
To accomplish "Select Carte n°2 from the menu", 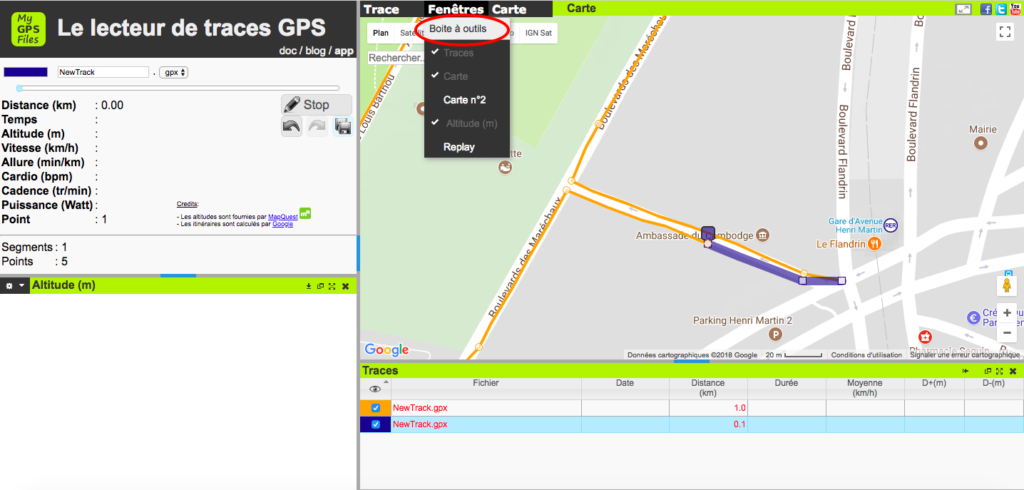I will [x=466, y=100].
